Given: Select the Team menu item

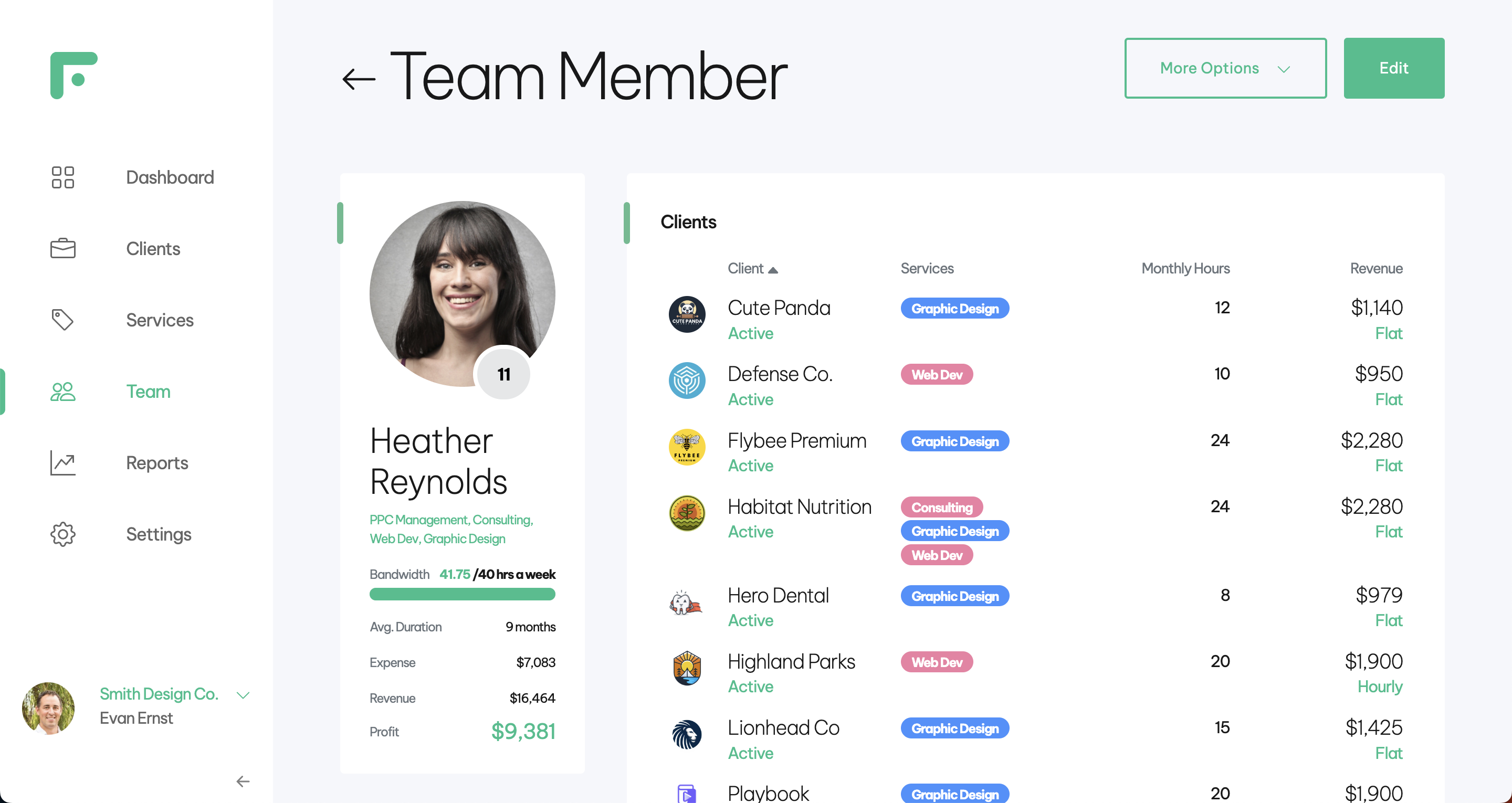Looking at the screenshot, I should point(148,392).
